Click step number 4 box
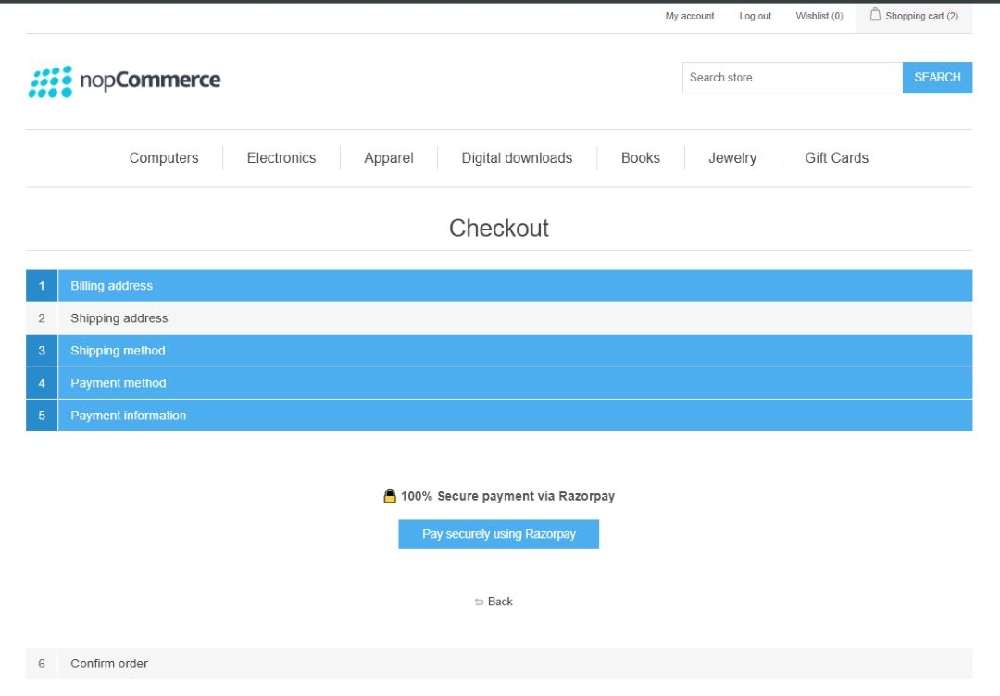 (41, 383)
